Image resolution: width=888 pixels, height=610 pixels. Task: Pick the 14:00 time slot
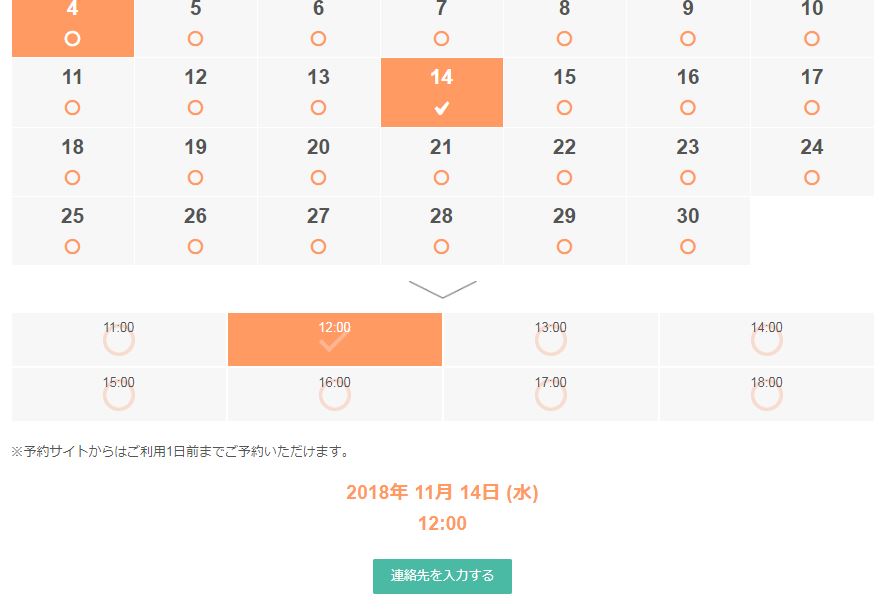[767, 339]
